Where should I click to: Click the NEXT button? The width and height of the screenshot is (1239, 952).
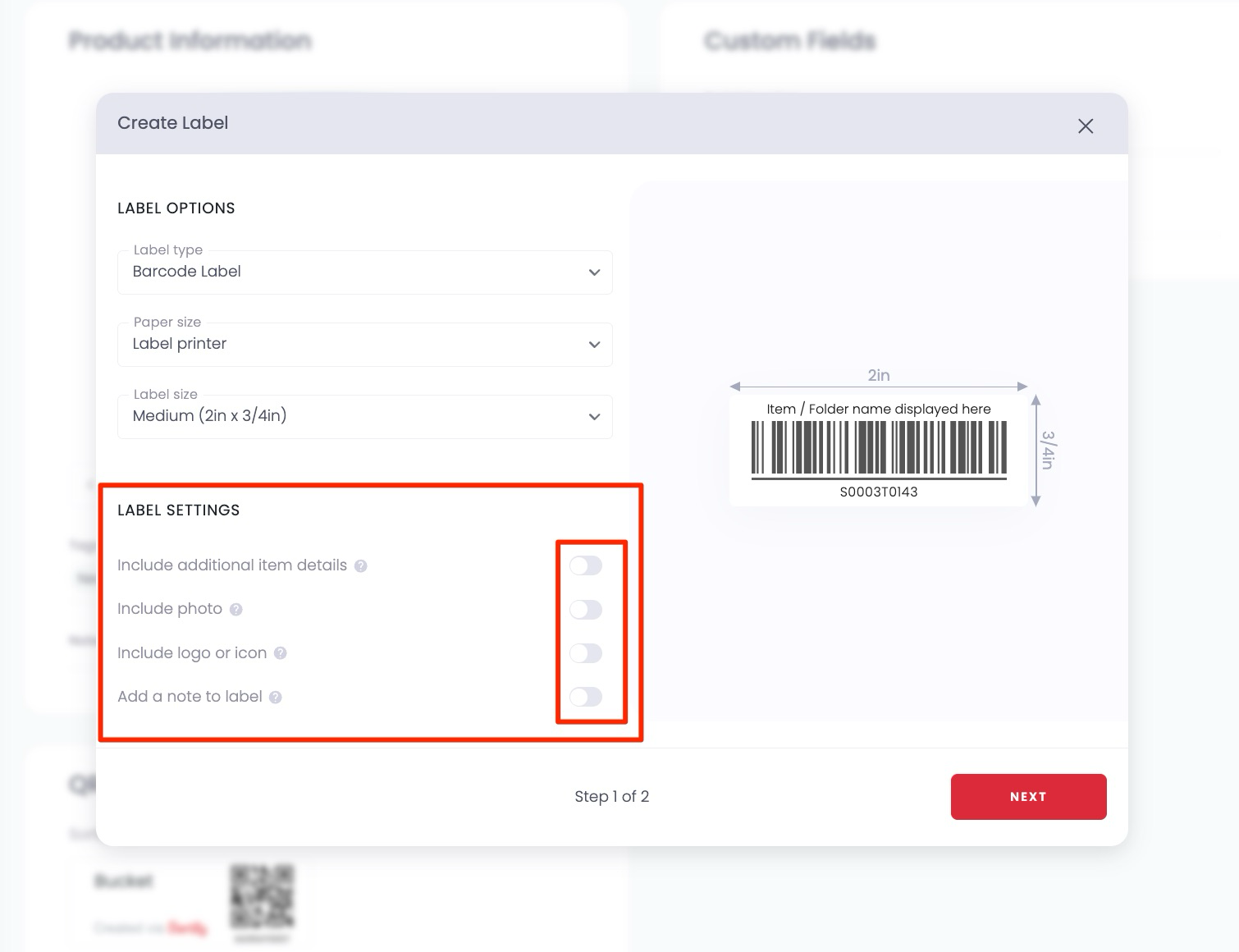1028,796
